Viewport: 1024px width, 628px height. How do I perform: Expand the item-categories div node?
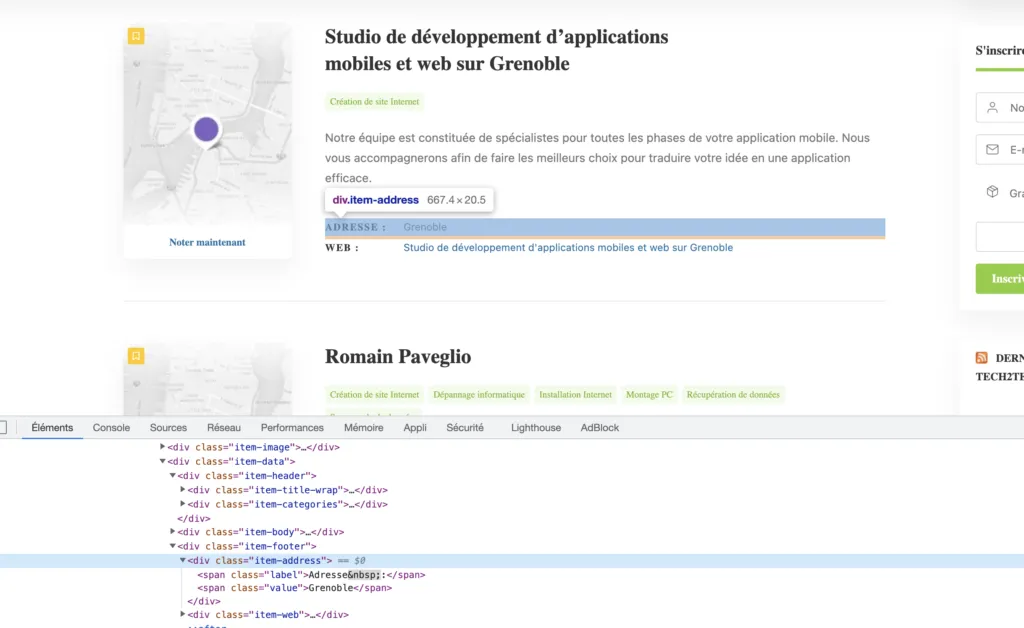(x=183, y=504)
